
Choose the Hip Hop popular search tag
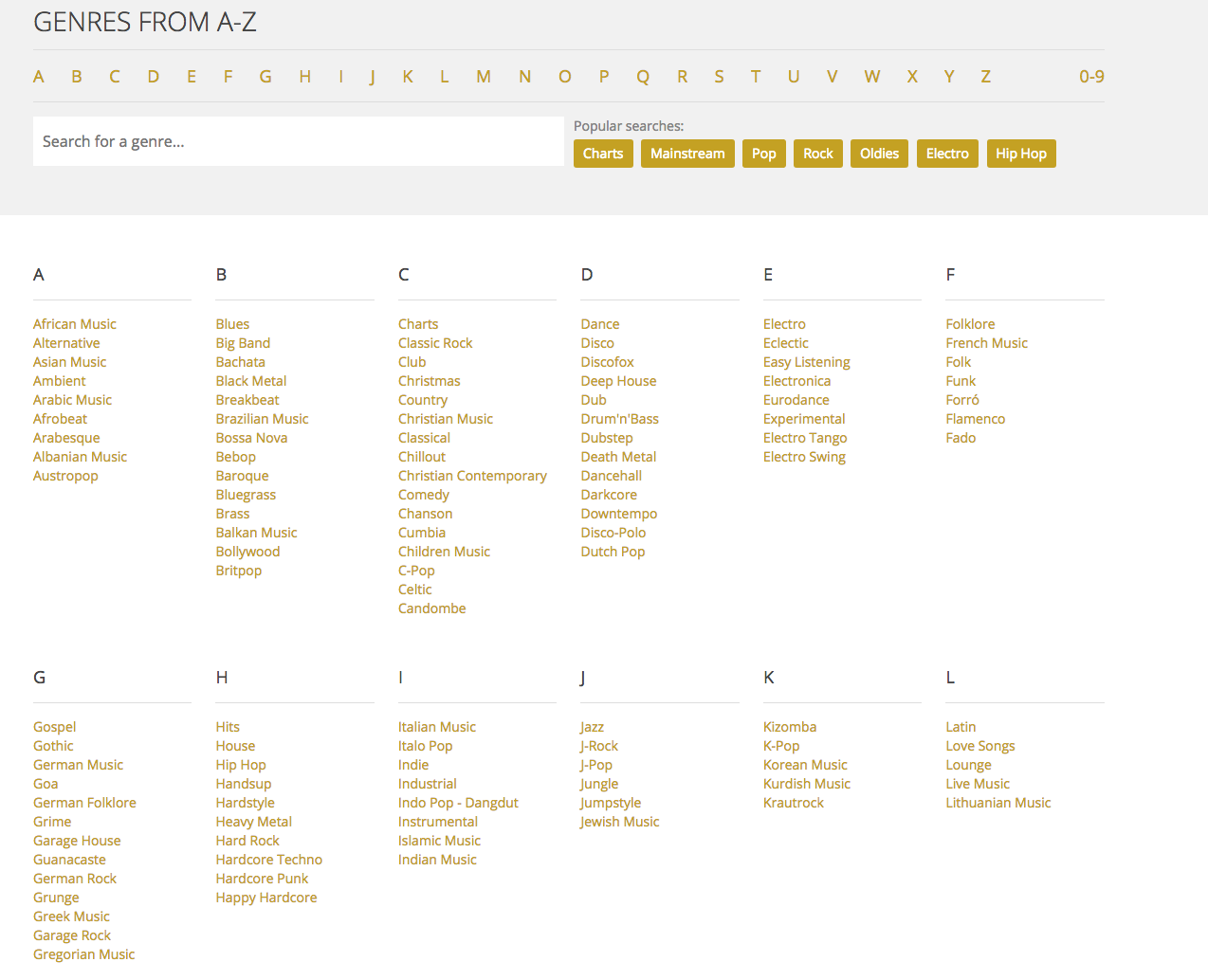[1020, 154]
